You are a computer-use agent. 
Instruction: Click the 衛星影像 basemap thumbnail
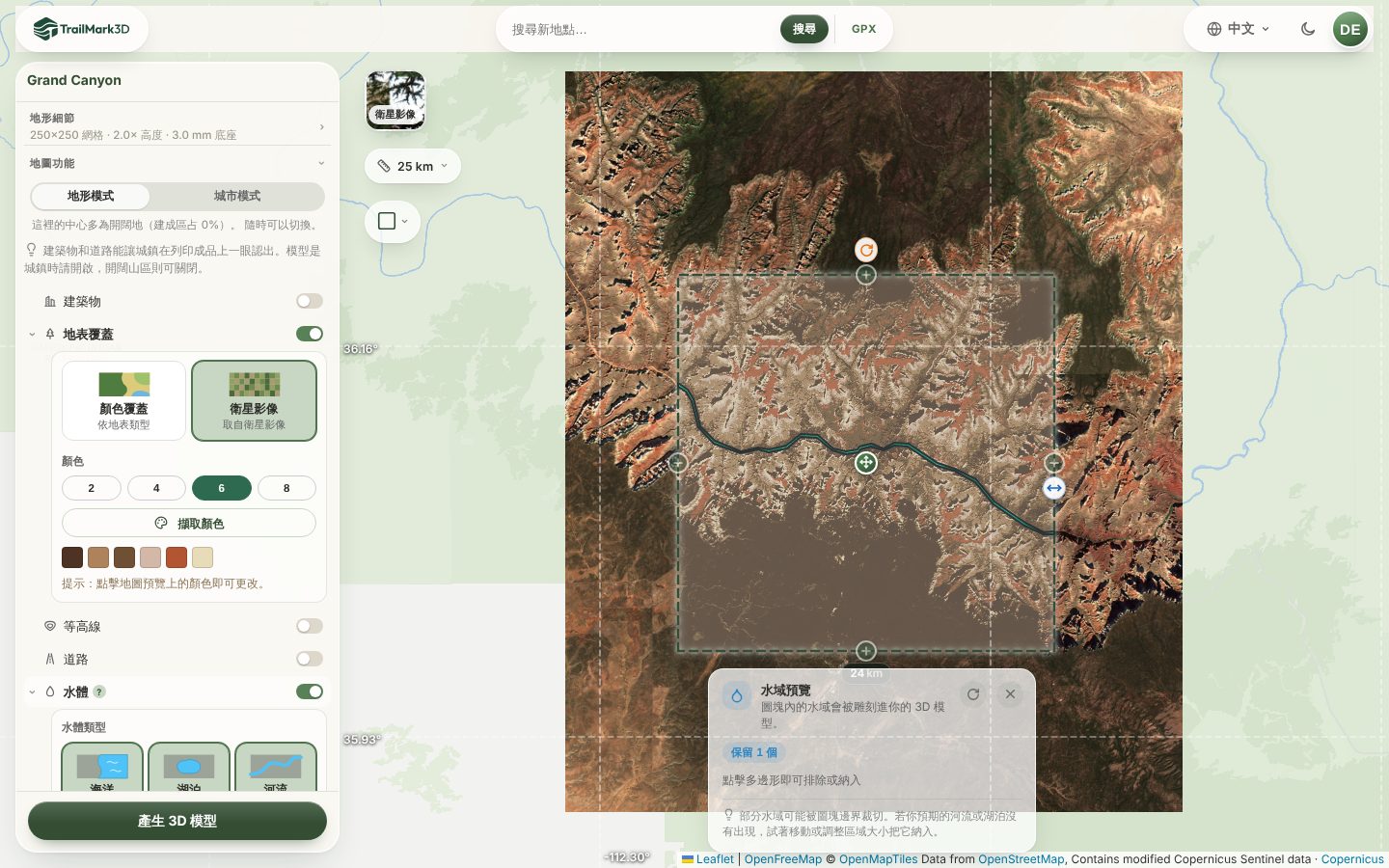[x=395, y=100]
